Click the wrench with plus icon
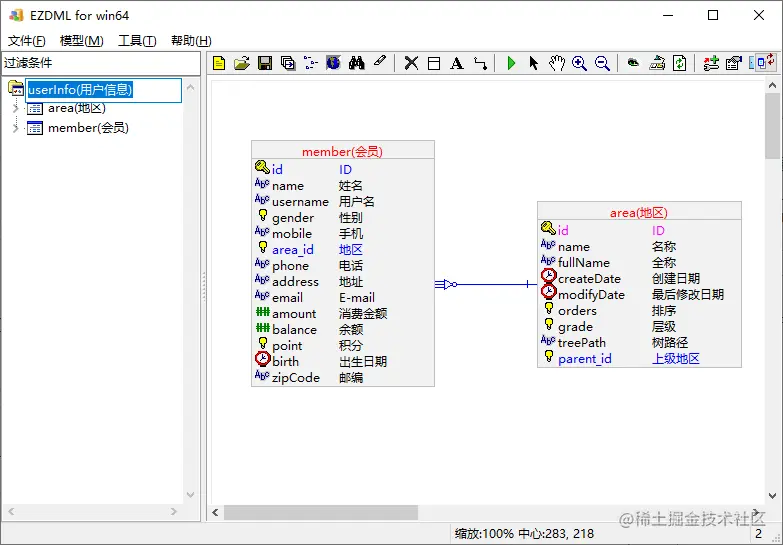This screenshot has height=545, width=783. tap(711, 63)
